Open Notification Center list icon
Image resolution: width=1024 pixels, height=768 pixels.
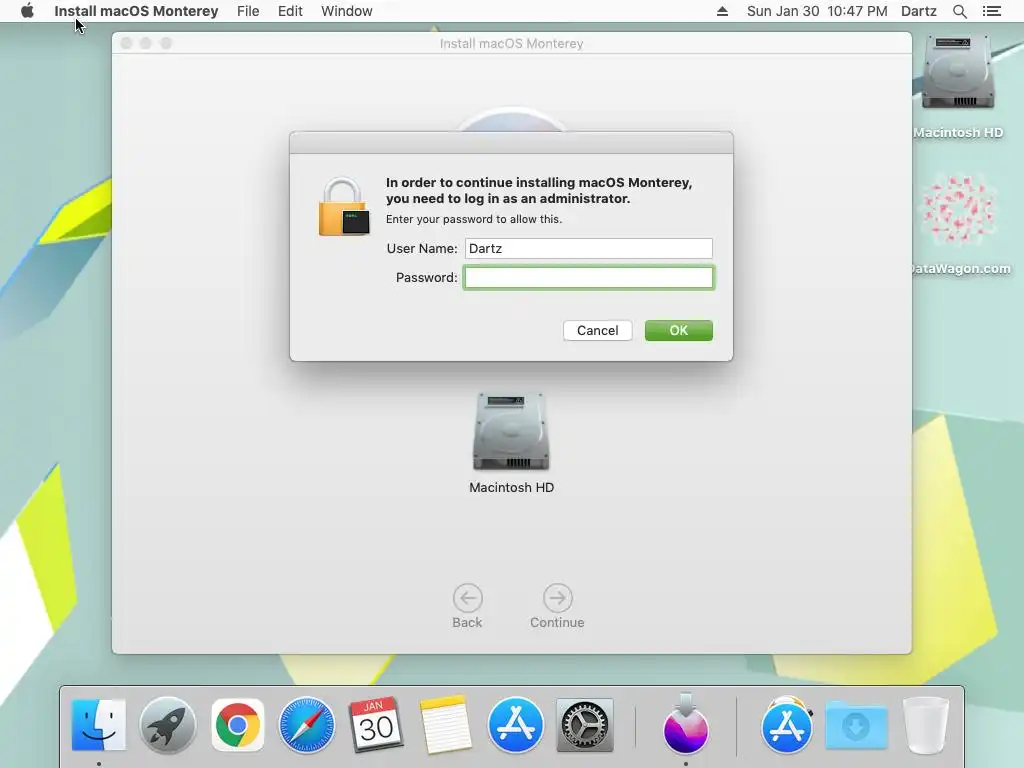[x=992, y=11]
